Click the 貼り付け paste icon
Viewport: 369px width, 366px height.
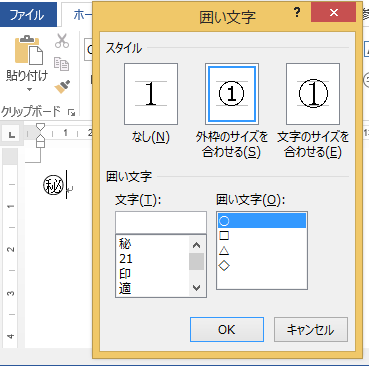(x=29, y=50)
